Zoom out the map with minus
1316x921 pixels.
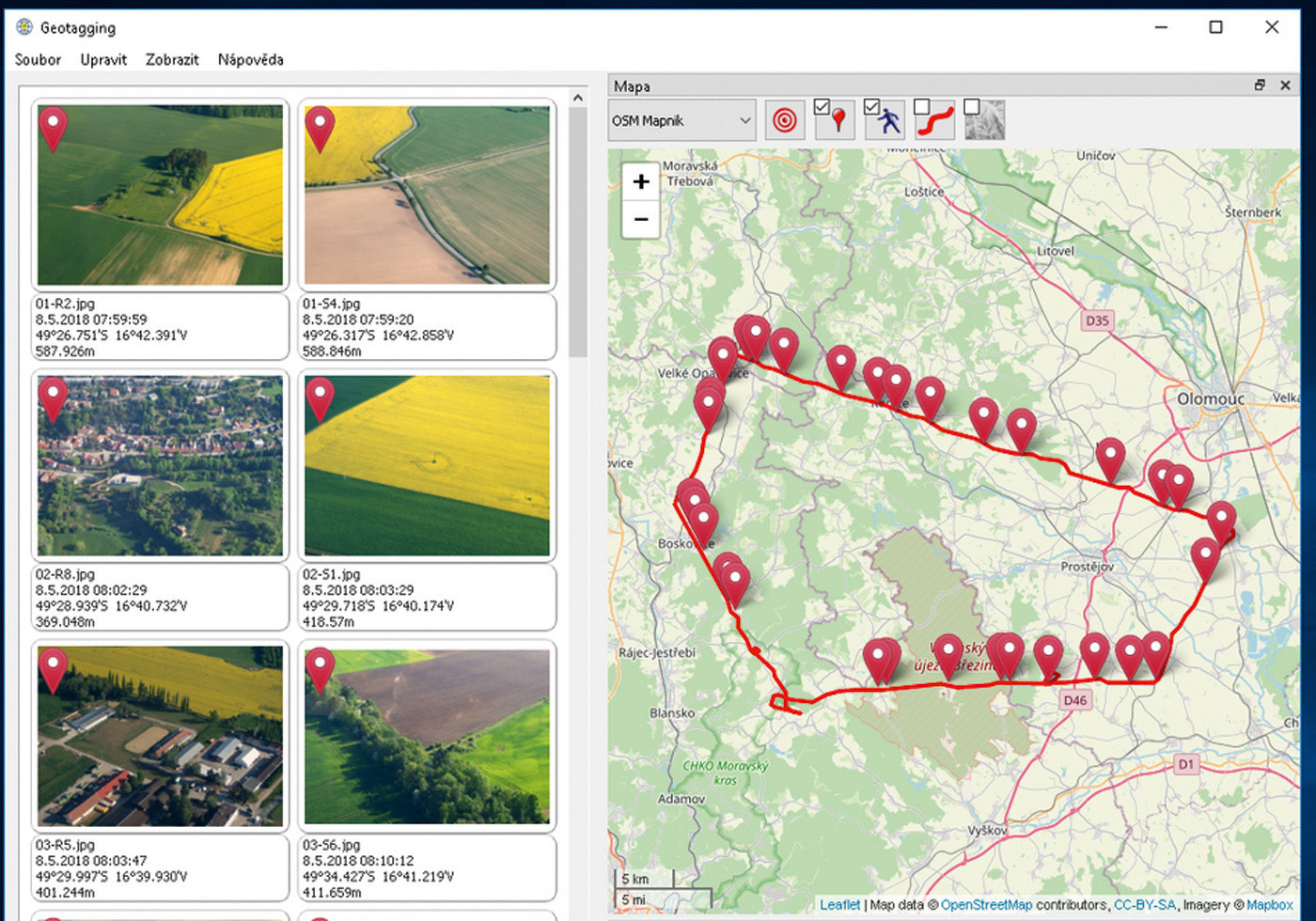pyautogui.click(x=641, y=219)
